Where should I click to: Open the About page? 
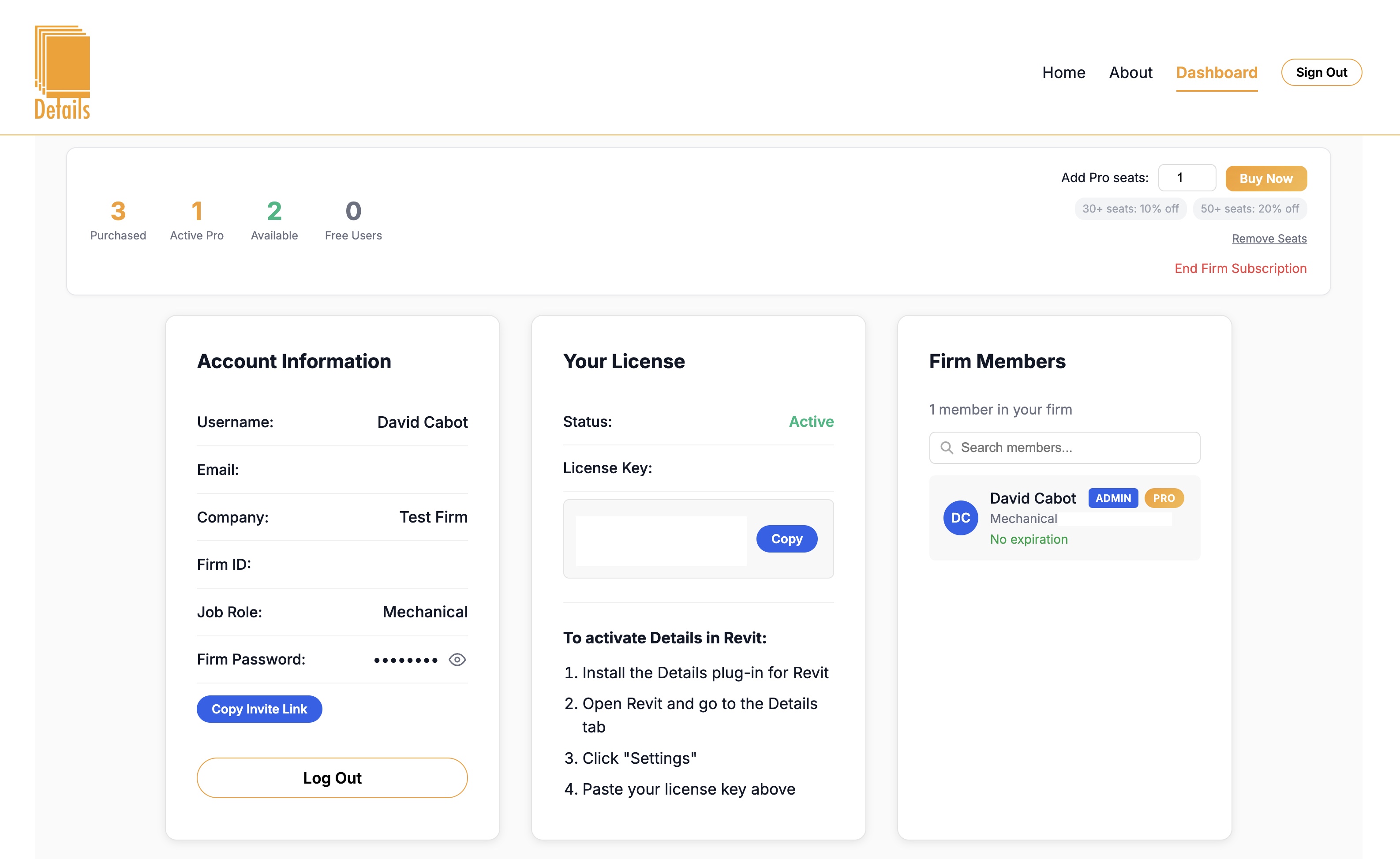(x=1130, y=72)
